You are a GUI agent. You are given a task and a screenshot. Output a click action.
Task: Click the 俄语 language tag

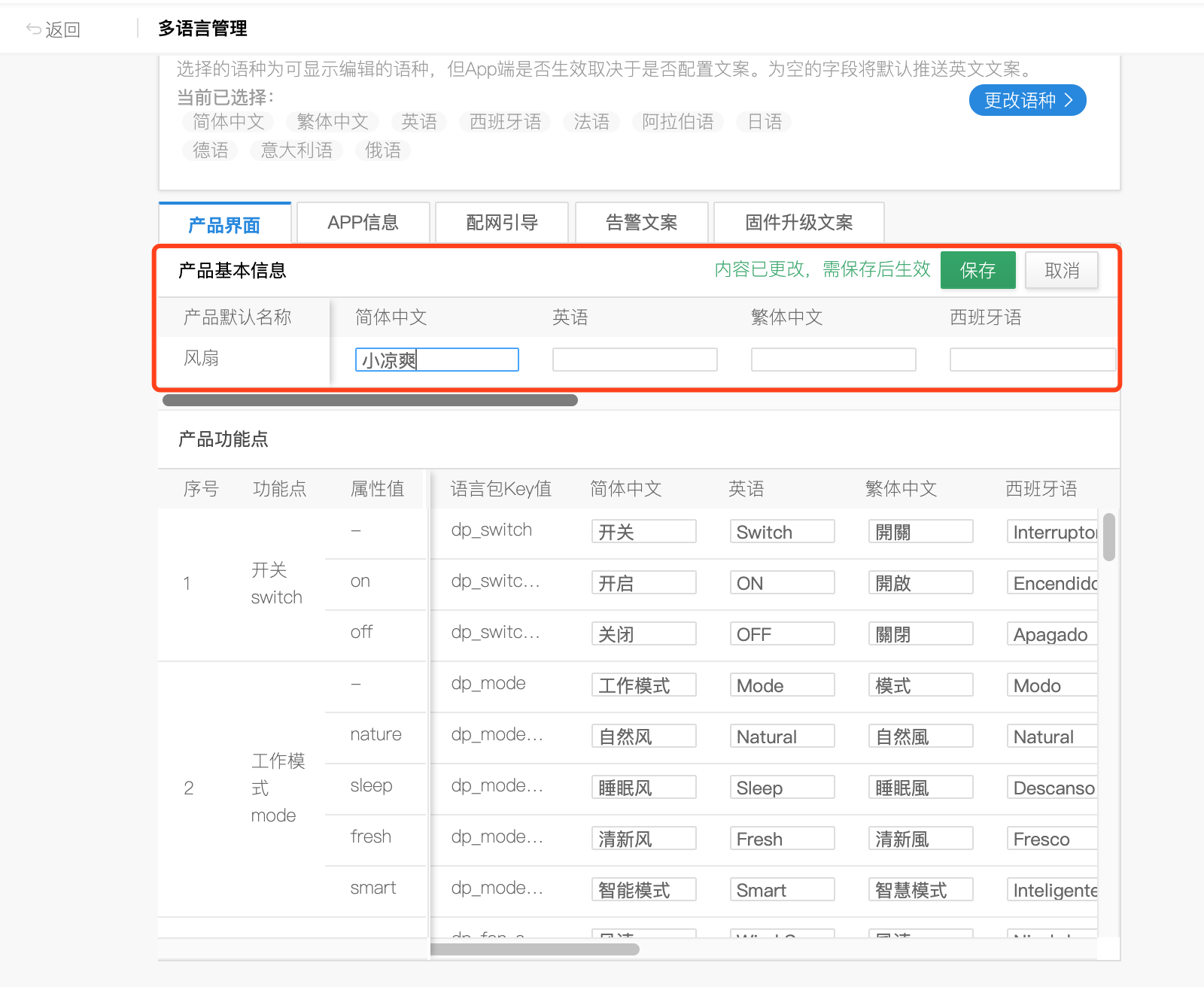(383, 150)
